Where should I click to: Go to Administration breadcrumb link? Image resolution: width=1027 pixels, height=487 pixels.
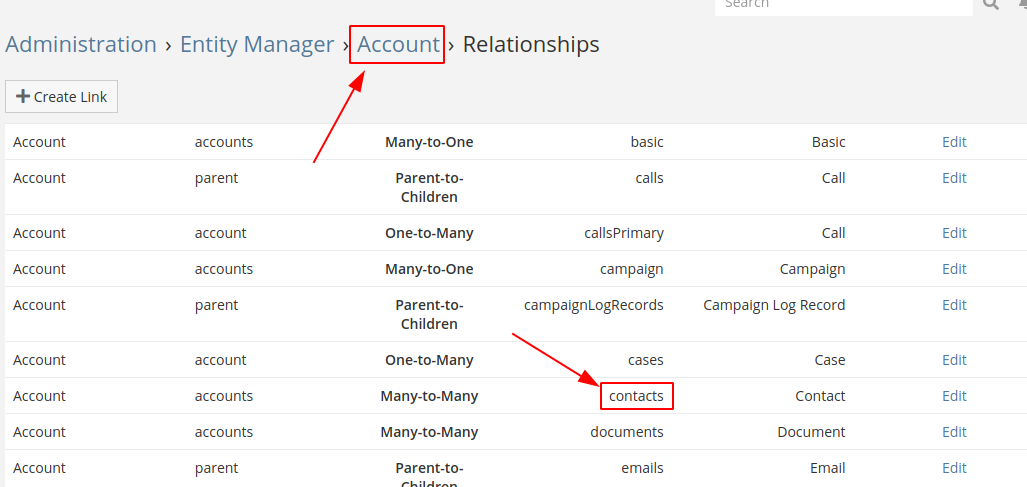point(81,45)
